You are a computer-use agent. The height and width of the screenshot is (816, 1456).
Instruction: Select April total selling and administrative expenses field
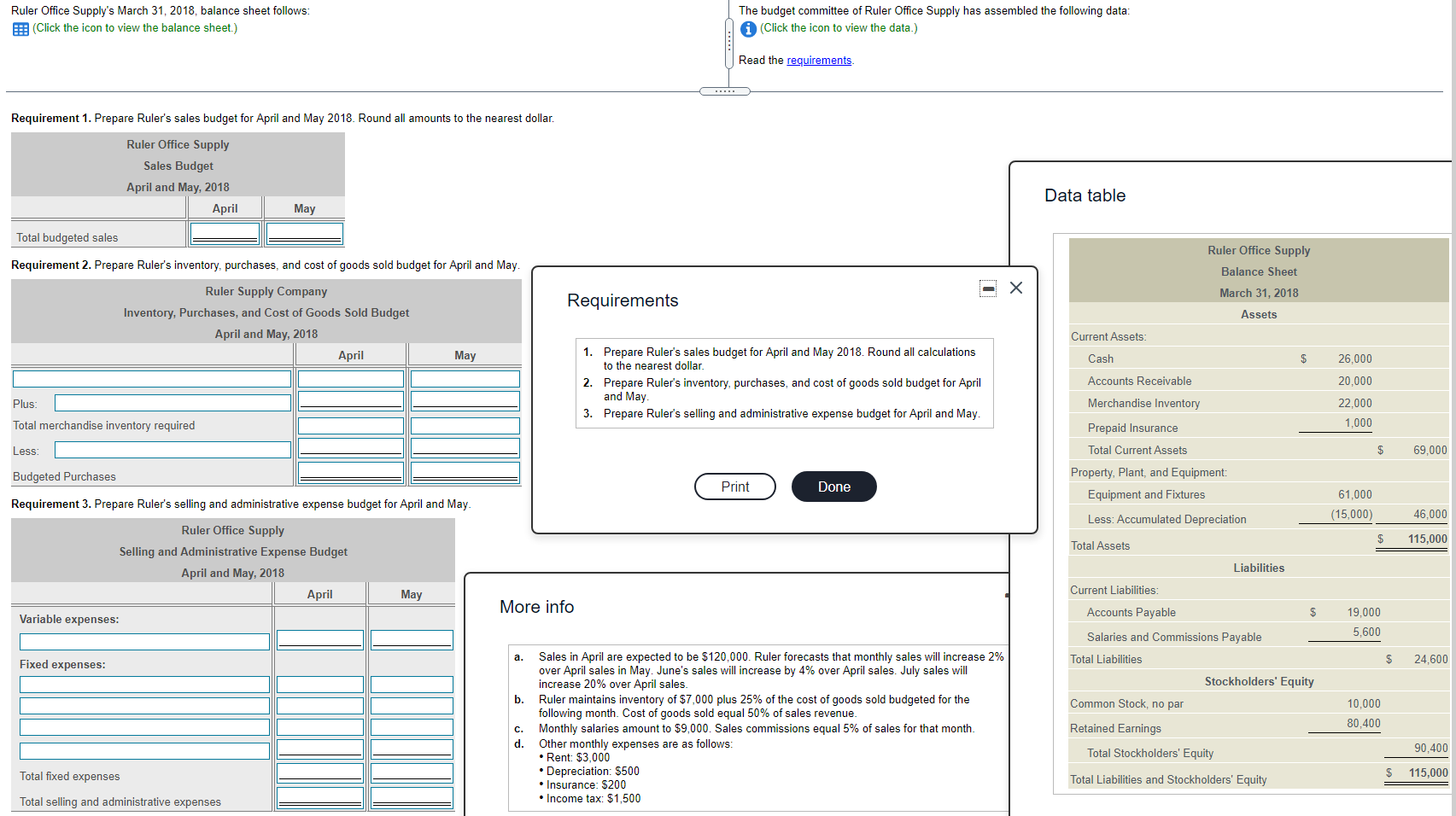point(320,798)
